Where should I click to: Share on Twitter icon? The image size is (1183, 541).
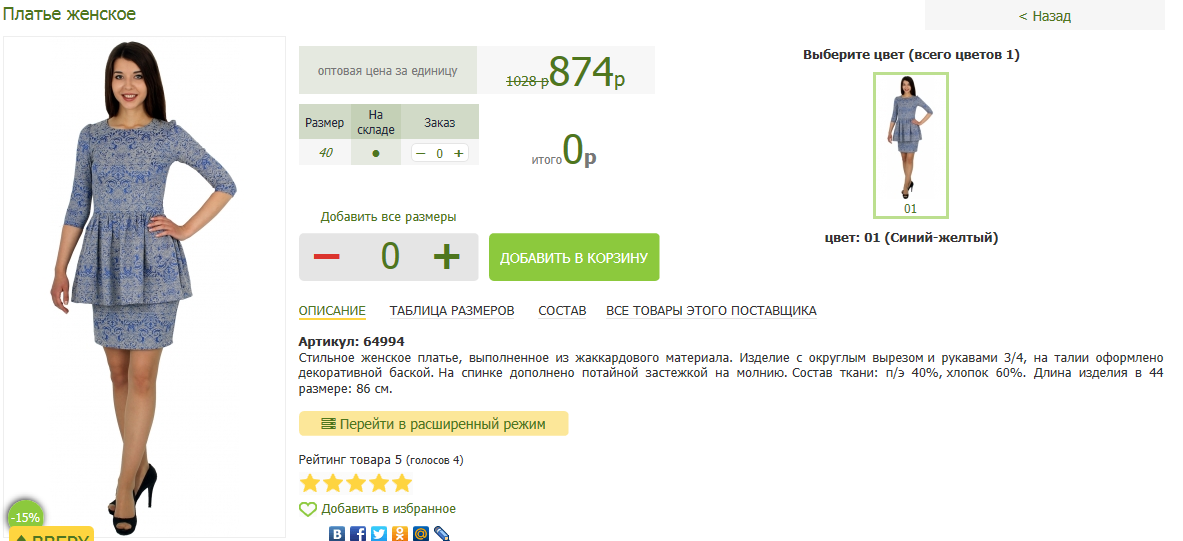point(379,533)
